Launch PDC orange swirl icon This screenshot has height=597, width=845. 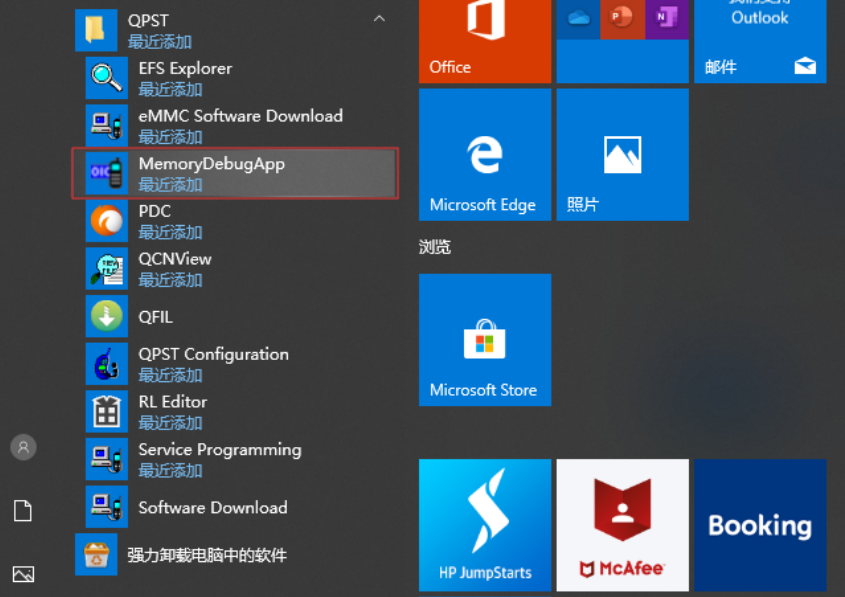(107, 221)
